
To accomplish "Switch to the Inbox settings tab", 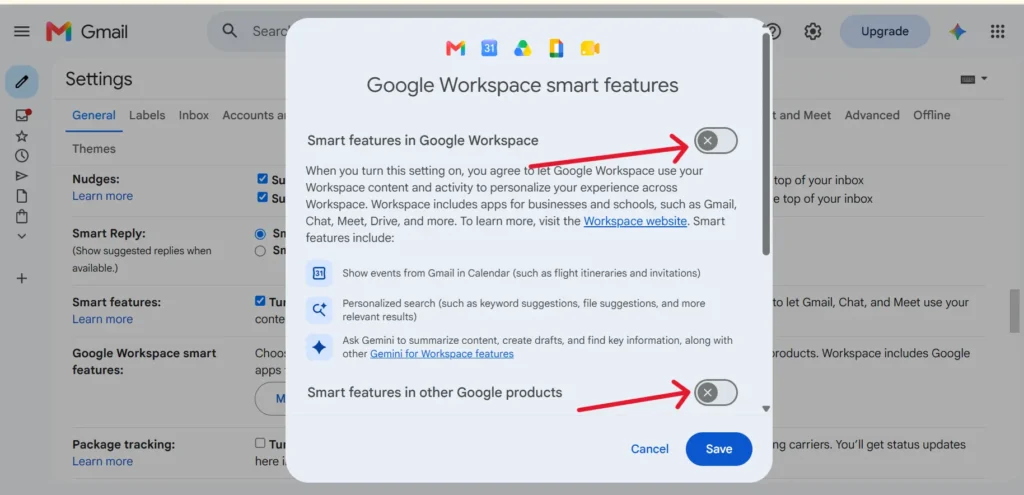I will (194, 115).
